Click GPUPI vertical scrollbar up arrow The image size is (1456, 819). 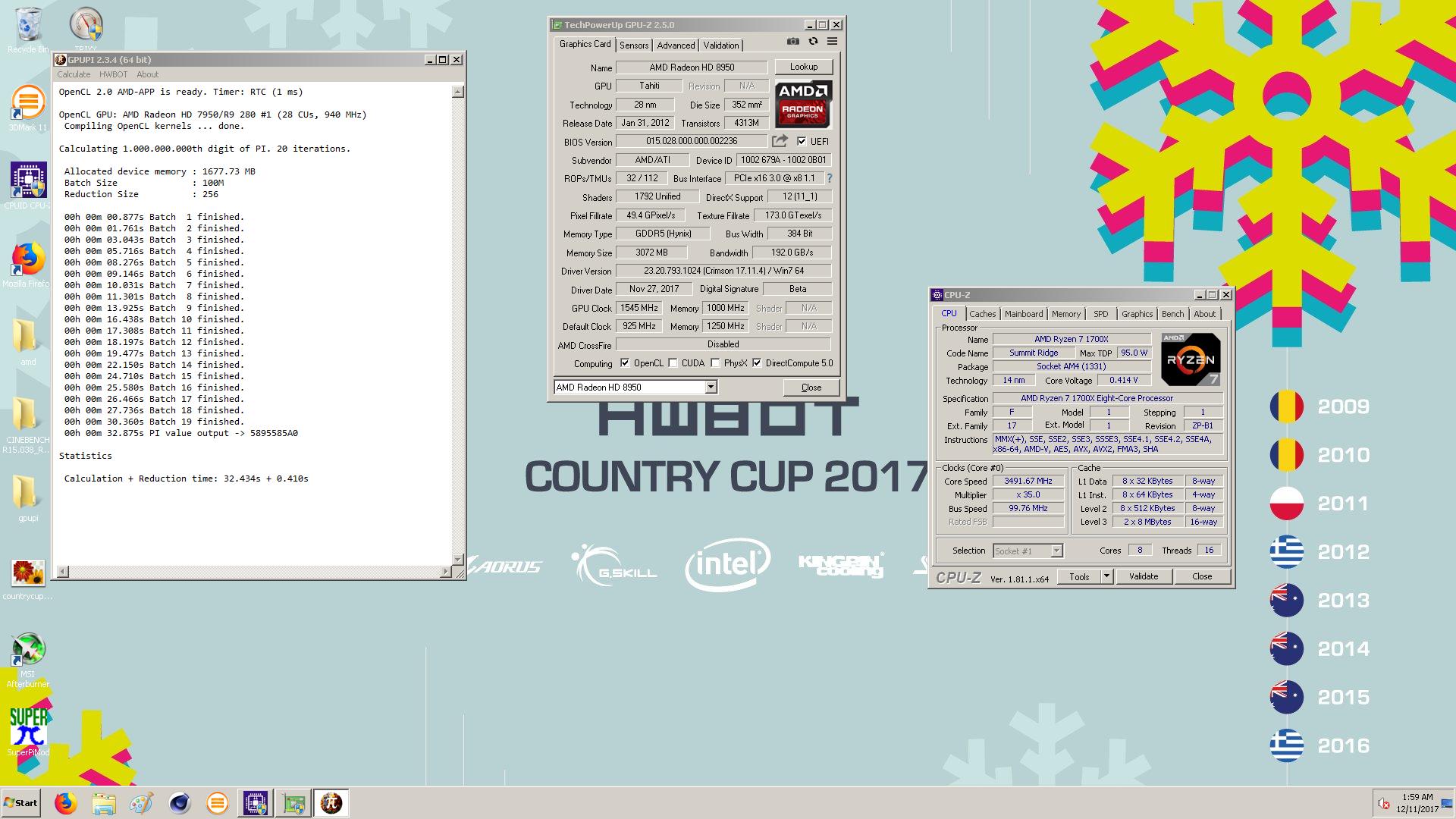pyautogui.click(x=457, y=92)
